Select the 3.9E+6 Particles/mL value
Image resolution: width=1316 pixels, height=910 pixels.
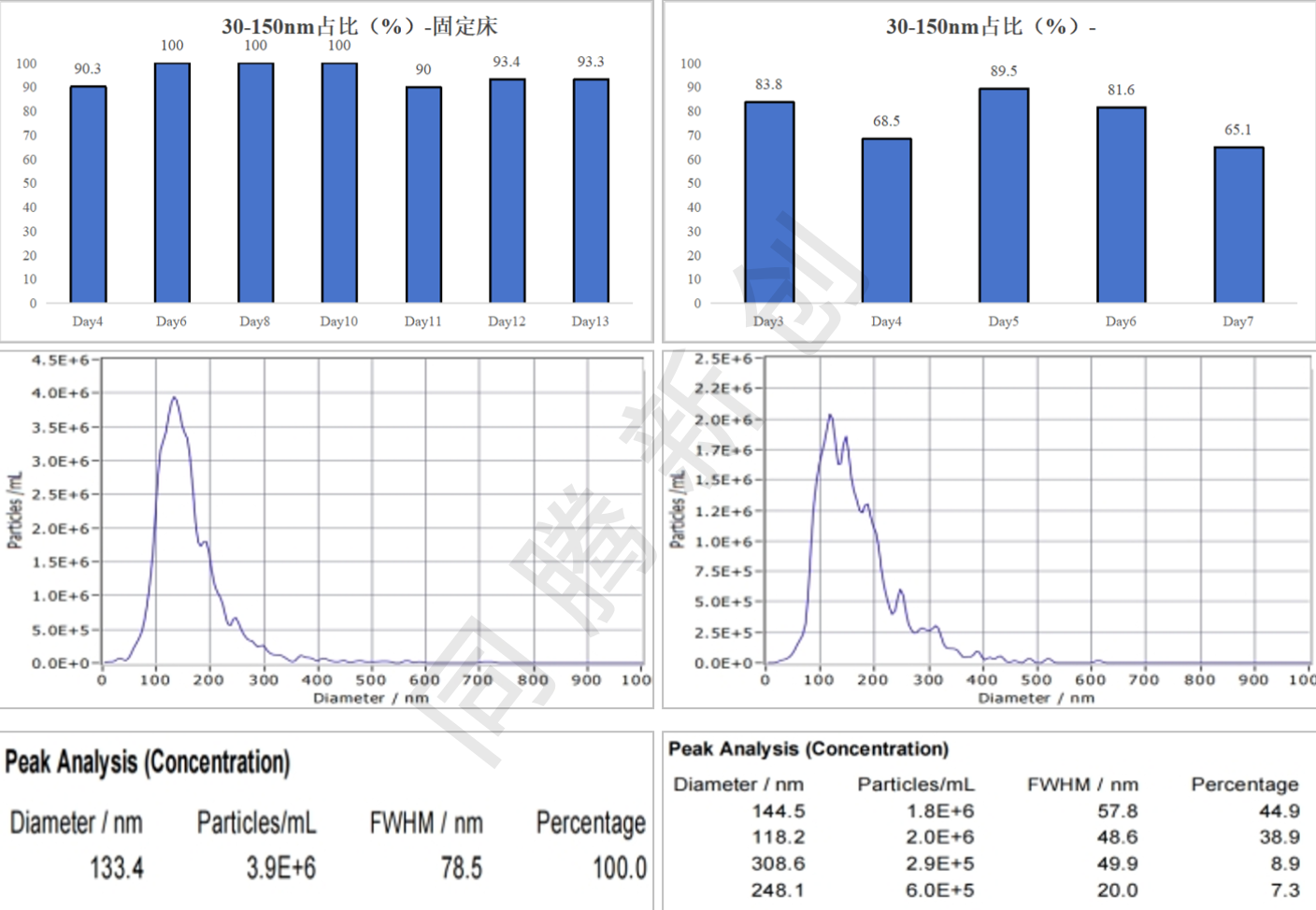(x=280, y=868)
